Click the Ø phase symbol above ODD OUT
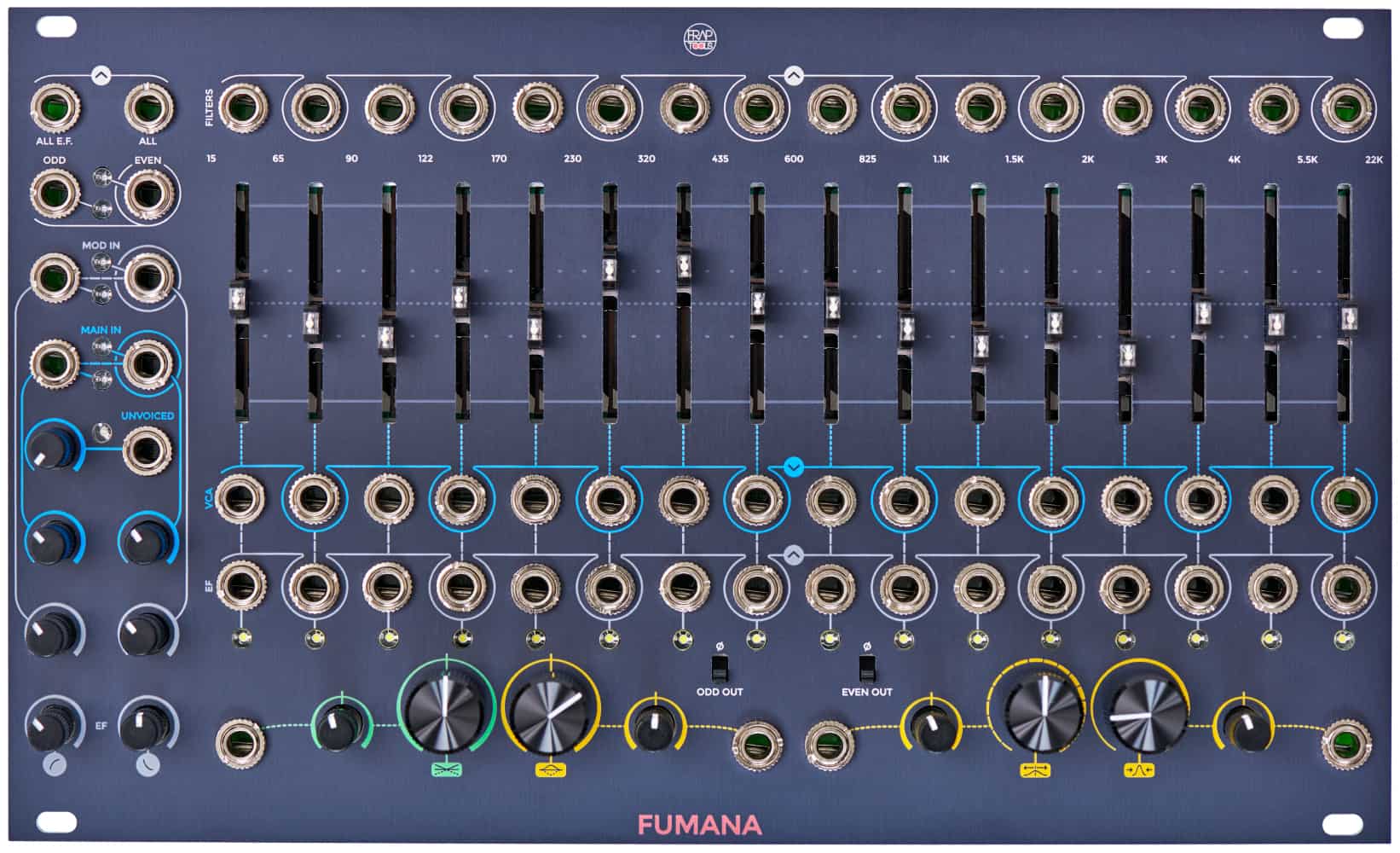This screenshot has height=853, width=1400. (720, 646)
